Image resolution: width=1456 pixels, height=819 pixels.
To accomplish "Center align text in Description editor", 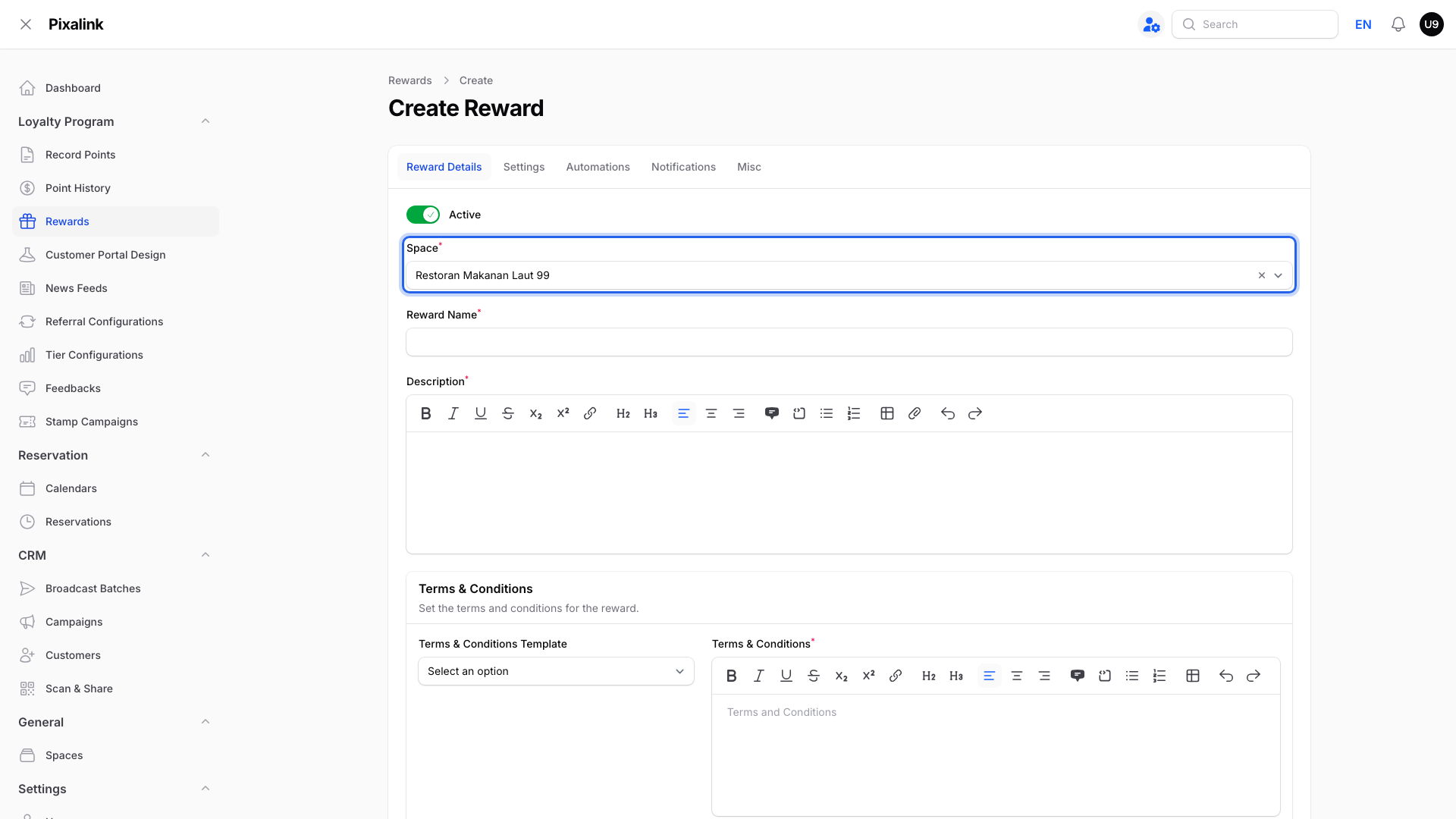I will 711,413.
